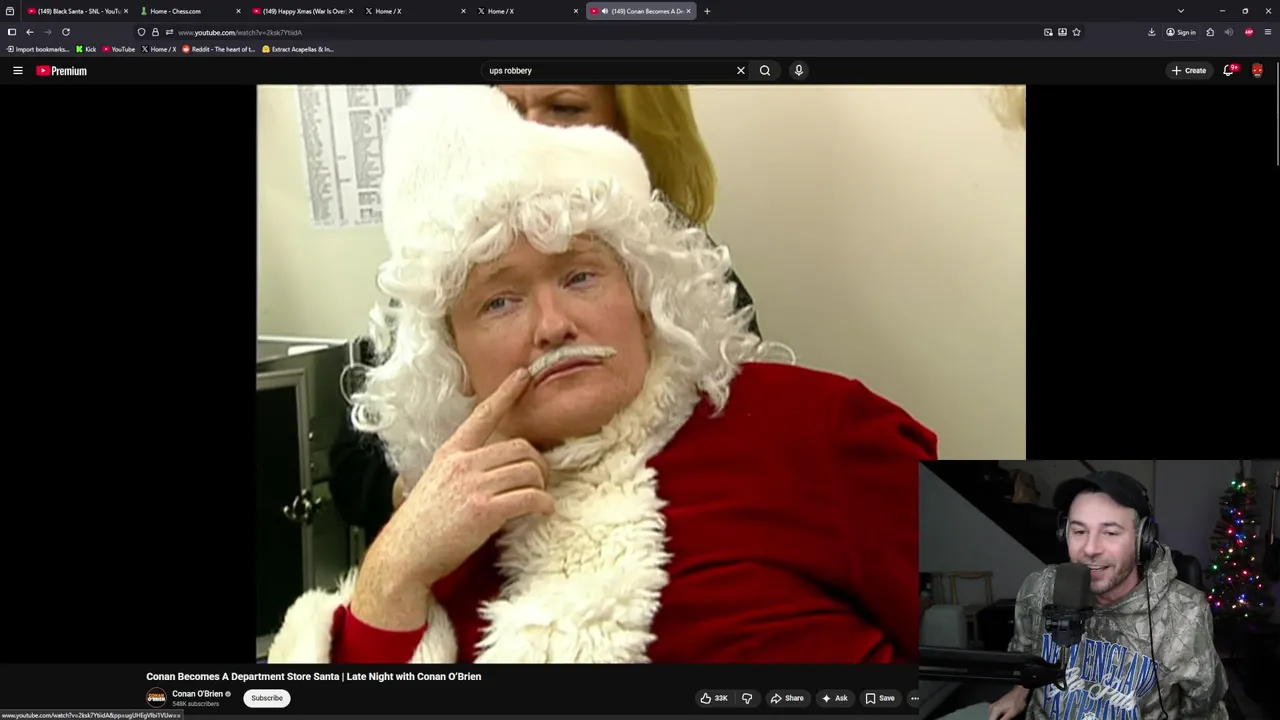The height and width of the screenshot is (720, 1280).
Task: Go back to the previous page
Action: [30, 32]
